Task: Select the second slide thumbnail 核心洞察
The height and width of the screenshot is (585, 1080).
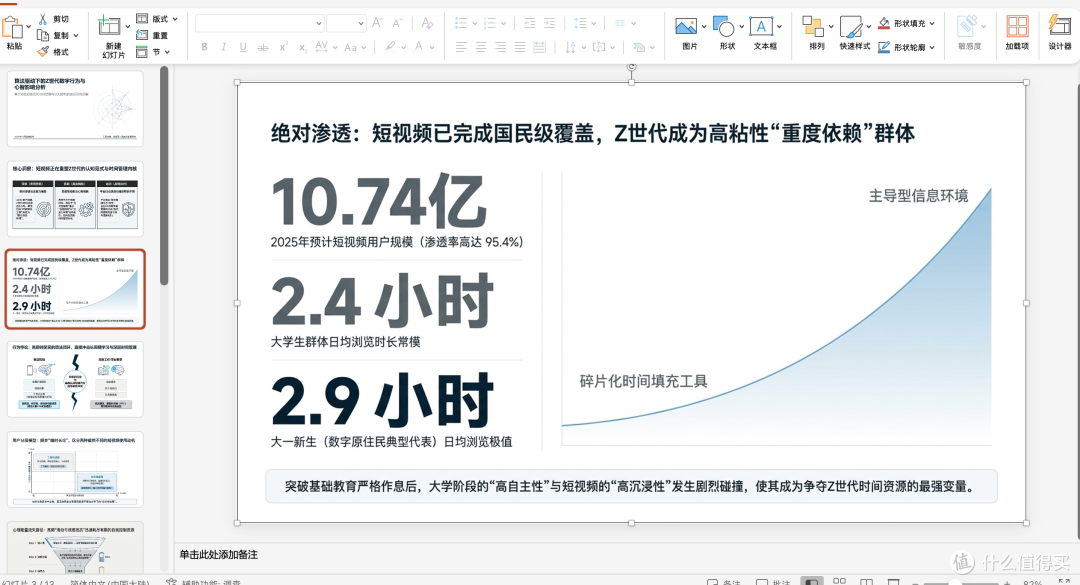Action: coord(75,199)
